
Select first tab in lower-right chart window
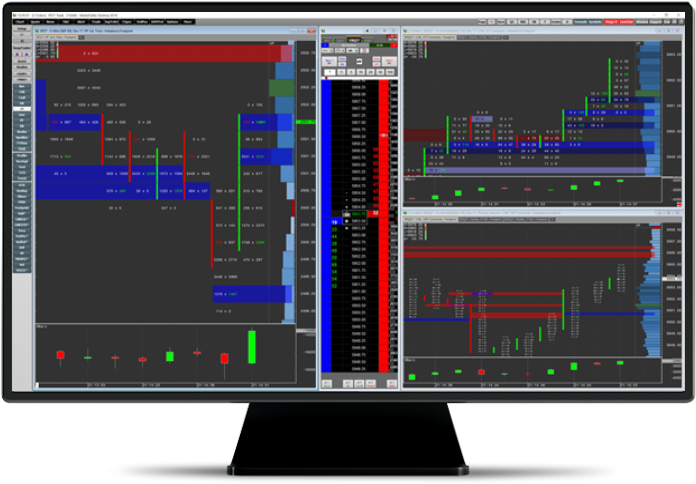(x=430, y=220)
